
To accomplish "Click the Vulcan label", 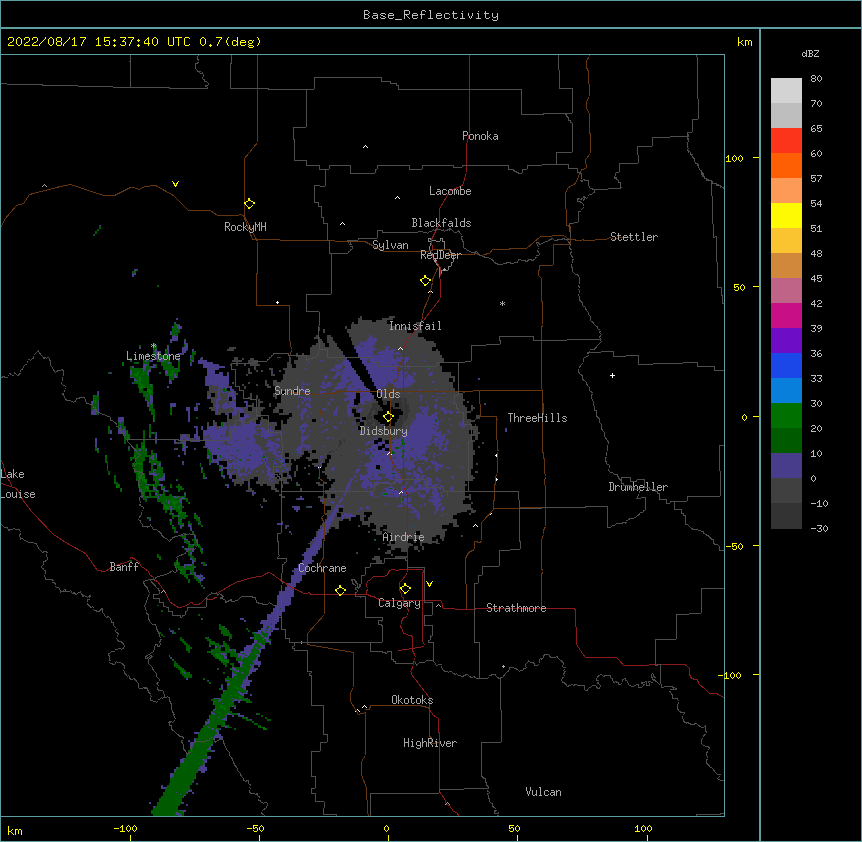I will (x=543, y=792).
